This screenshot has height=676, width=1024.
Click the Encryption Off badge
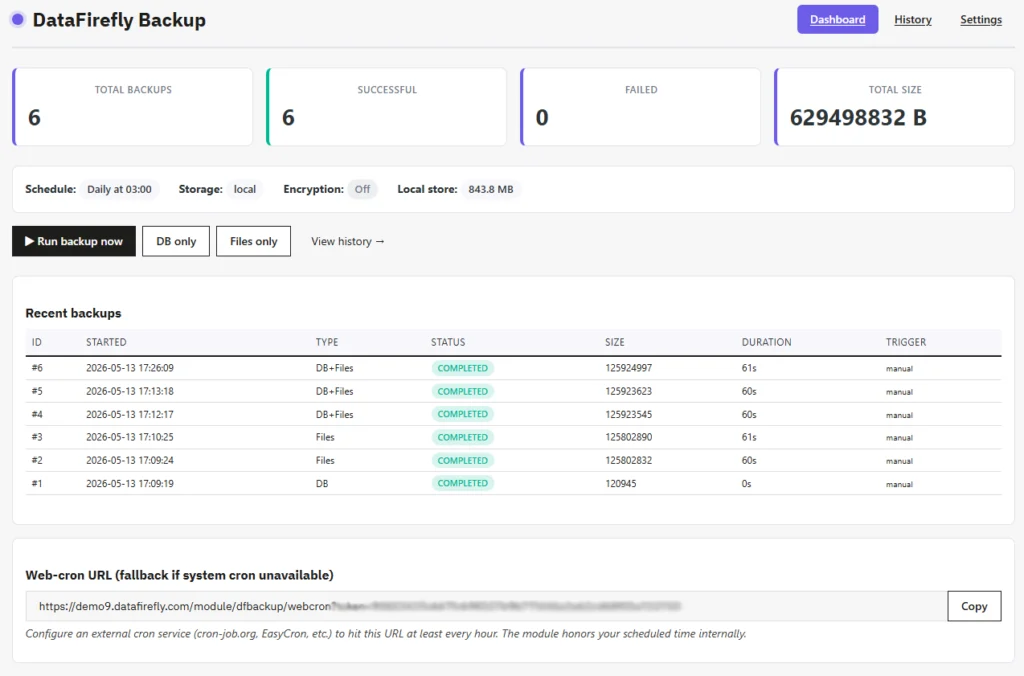(x=362, y=189)
